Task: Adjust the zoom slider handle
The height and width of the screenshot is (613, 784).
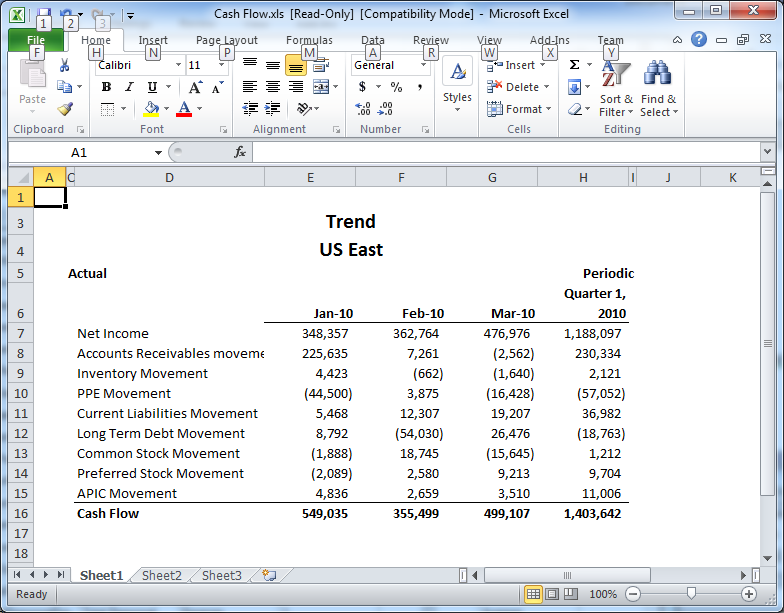Action: pos(691,594)
